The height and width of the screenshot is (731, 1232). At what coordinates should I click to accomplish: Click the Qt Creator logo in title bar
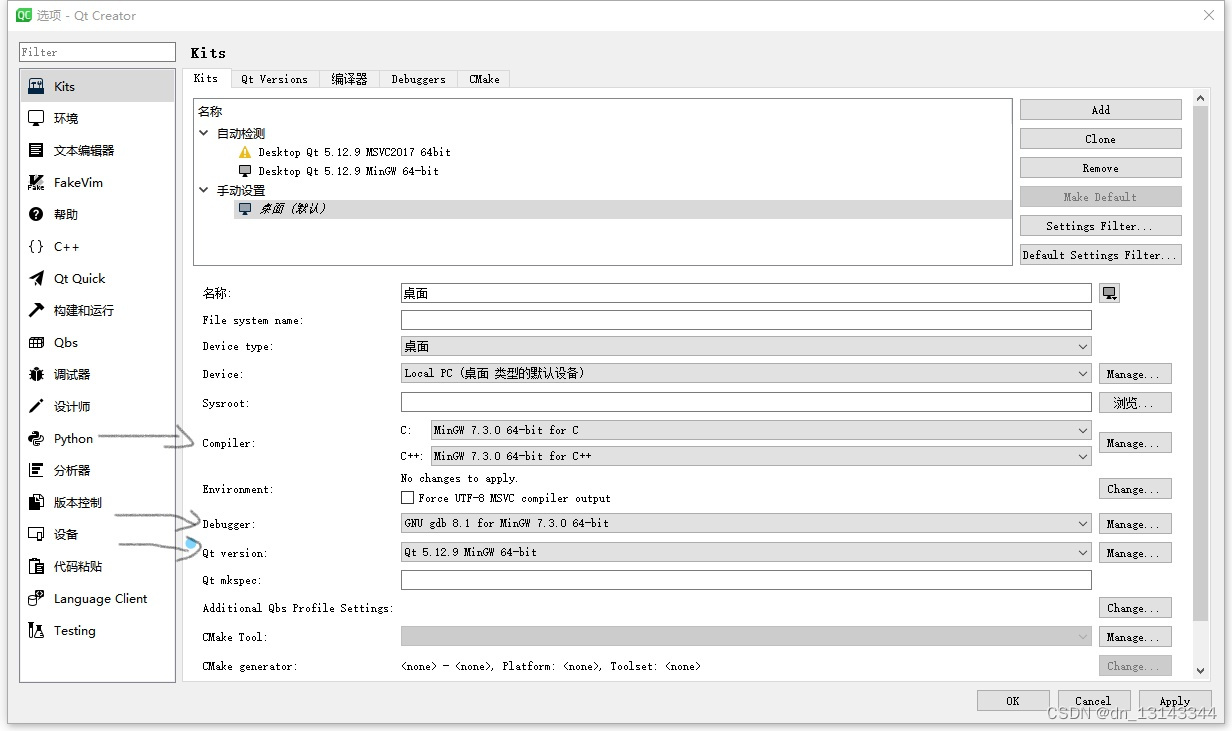pos(24,15)
